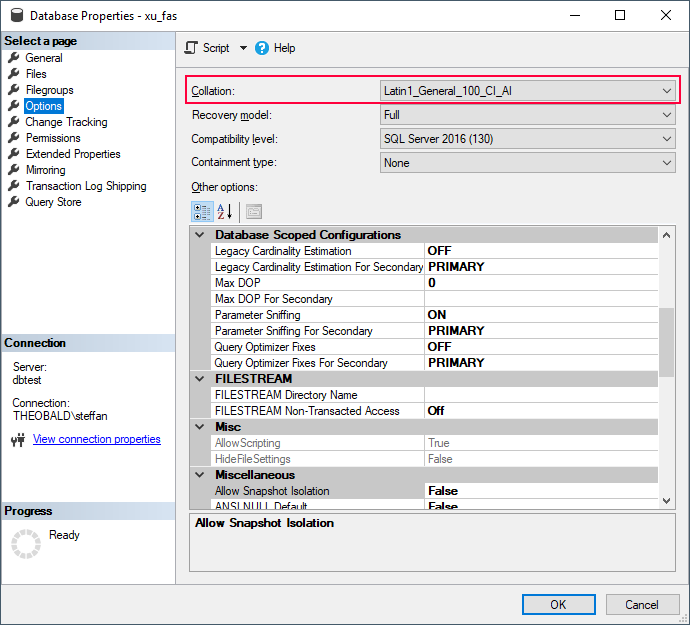Image resolution: width=690 pixels, height=625 pixels.
Task: Open the Recovery model dropdown
Action: (x=528, y=115)
